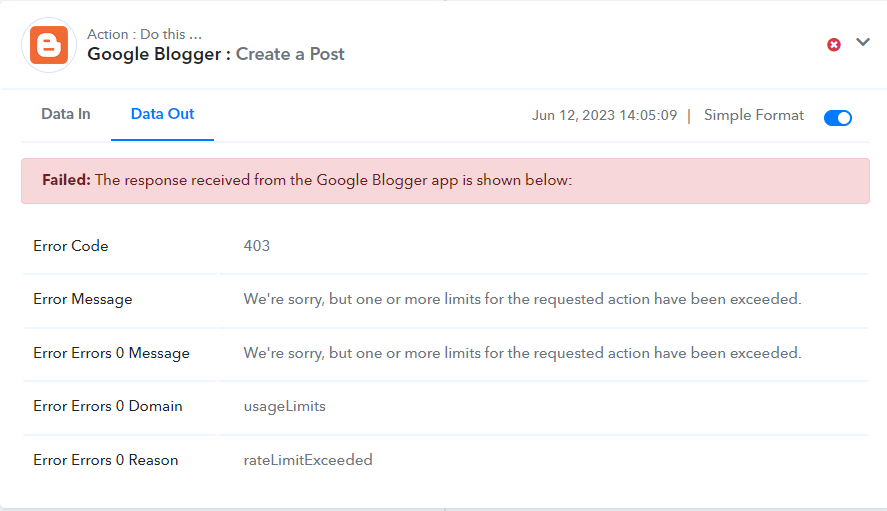This screenshot has height=511, width=887.
Task: Click the Error Message value text
Action: click(x=522, y=299)
